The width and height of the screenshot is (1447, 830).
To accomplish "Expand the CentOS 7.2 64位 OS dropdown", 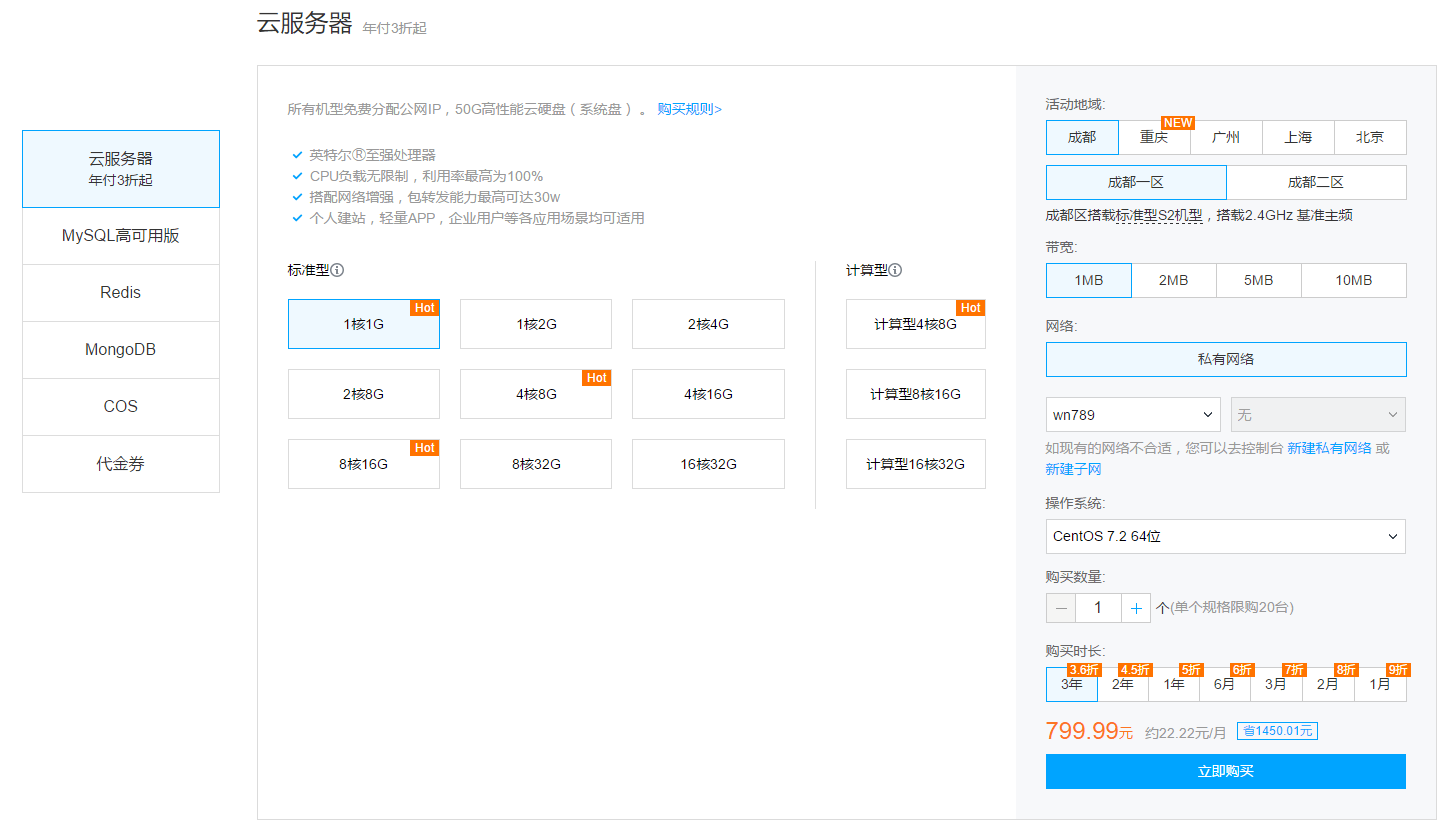I will [1225, 536].
